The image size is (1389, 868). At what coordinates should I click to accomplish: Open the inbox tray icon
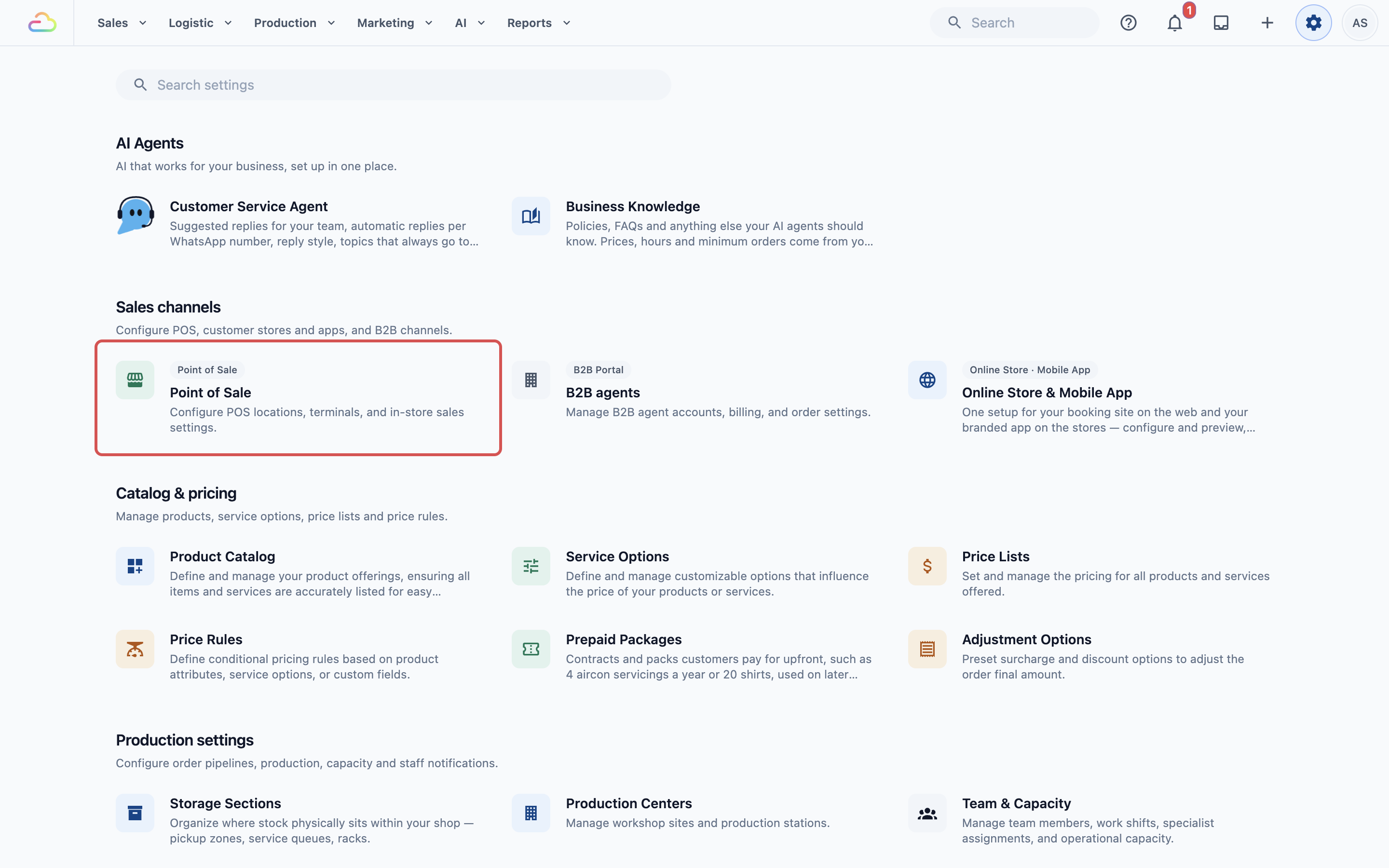tap(1221, 23)
